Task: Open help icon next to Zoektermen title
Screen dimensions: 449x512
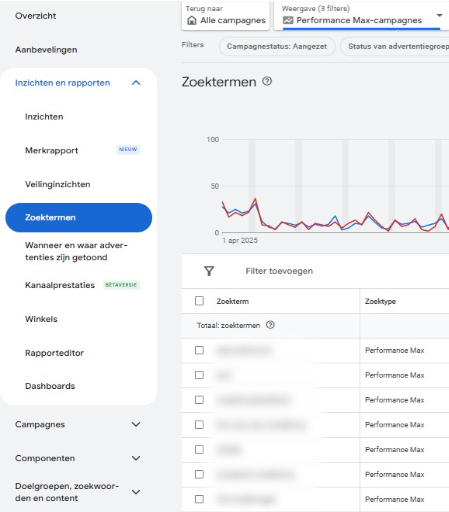Action: point(267,81)
